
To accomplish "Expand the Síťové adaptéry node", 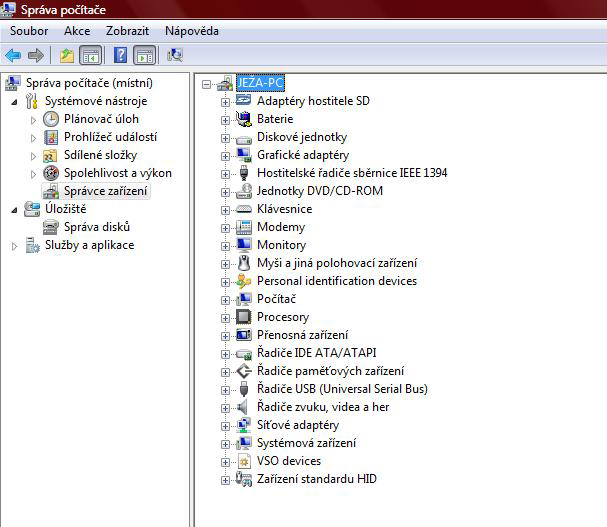I will [225, 426].
